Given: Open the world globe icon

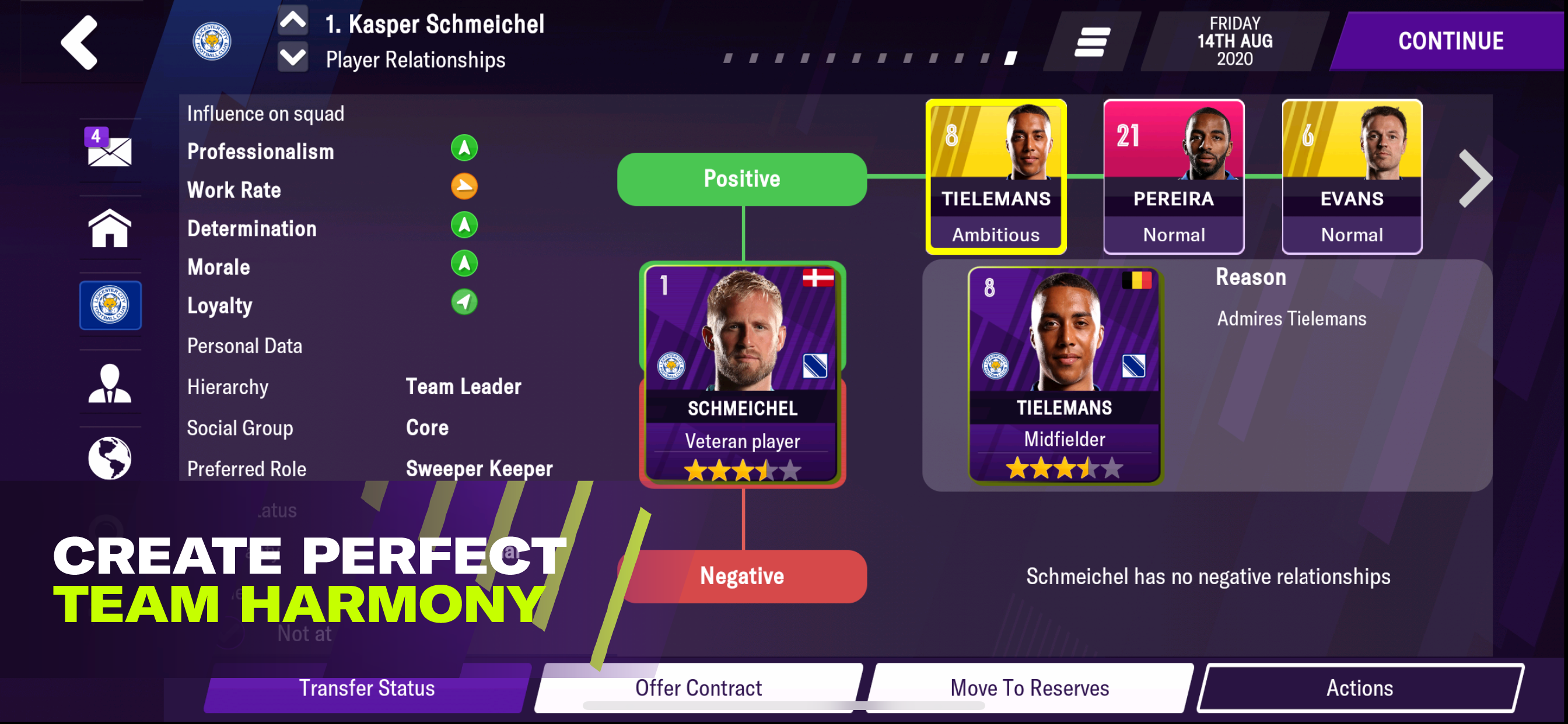Looking at the screenshot, I should coord(110,458).
